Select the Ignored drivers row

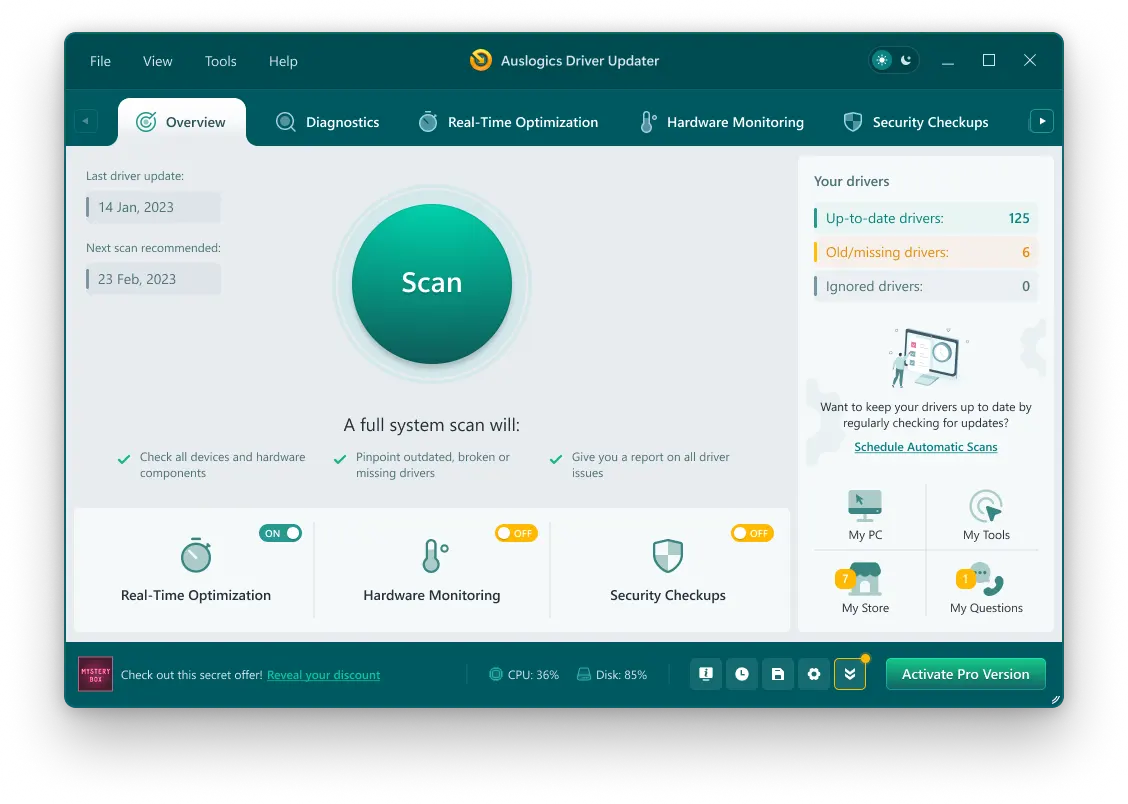tap(926, 286)
